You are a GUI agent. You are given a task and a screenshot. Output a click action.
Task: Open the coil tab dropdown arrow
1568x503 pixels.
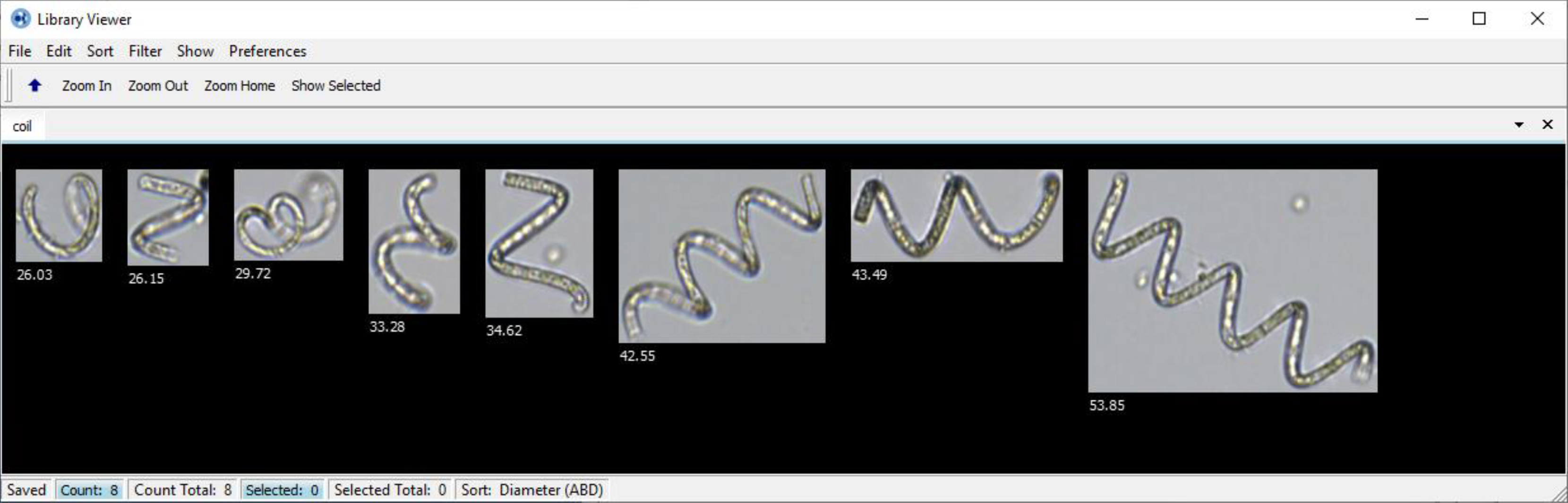pos(1519,124)
